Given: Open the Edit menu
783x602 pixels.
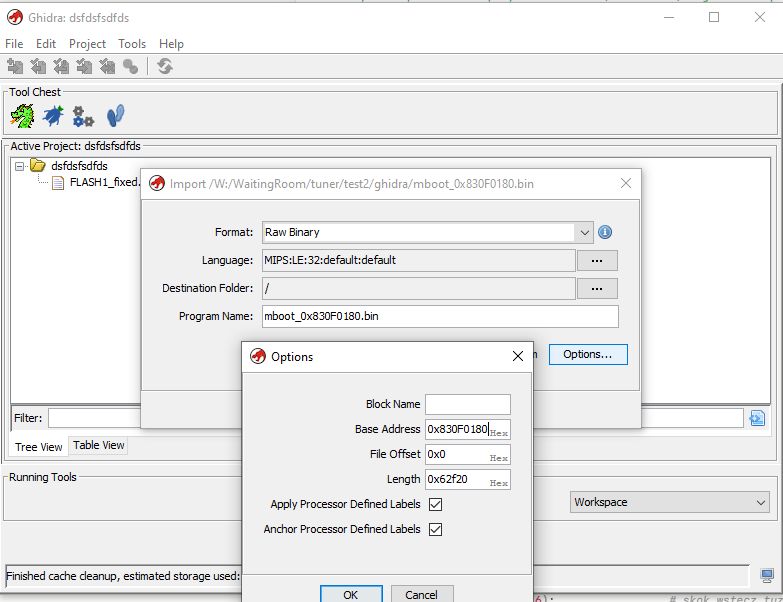Looking at the screenshot, I should click(46, 44).
